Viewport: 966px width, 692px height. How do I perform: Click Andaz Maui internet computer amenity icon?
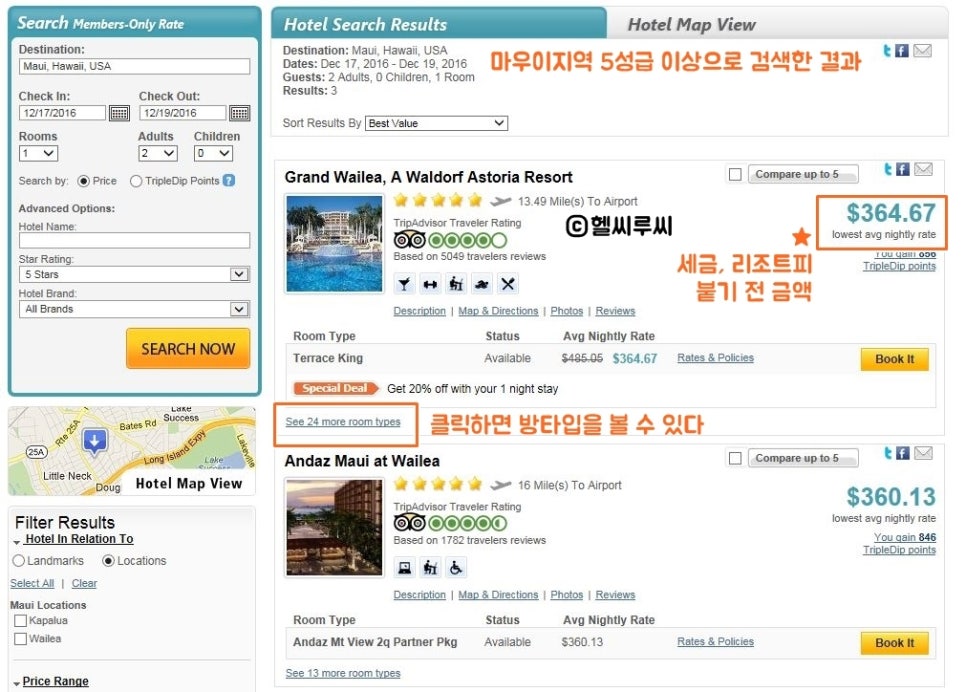[x=404, y=568]
